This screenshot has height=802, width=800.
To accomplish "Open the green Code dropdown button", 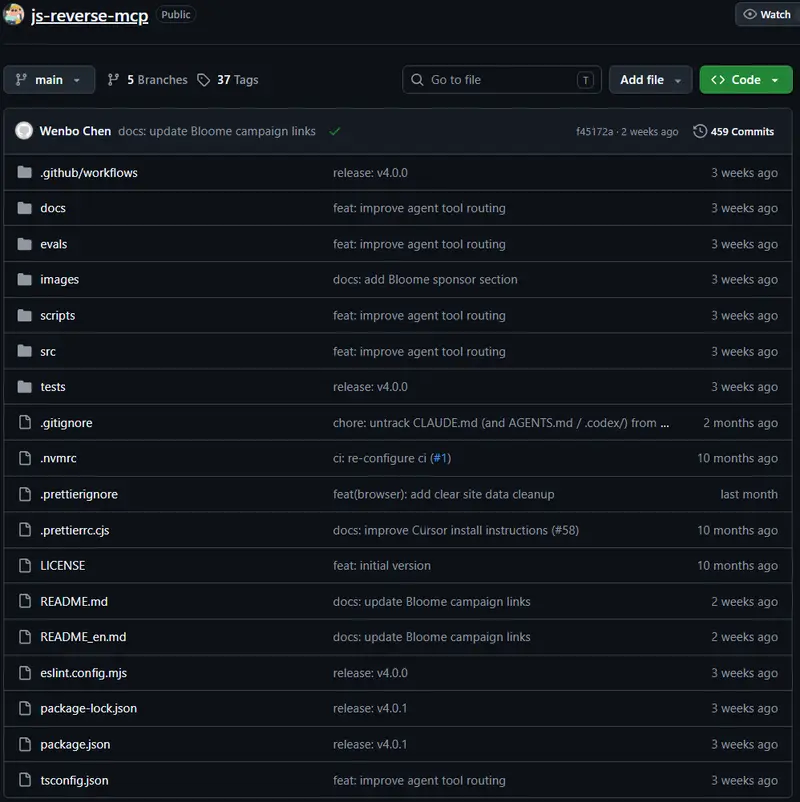I will click(x=746, y=80).
